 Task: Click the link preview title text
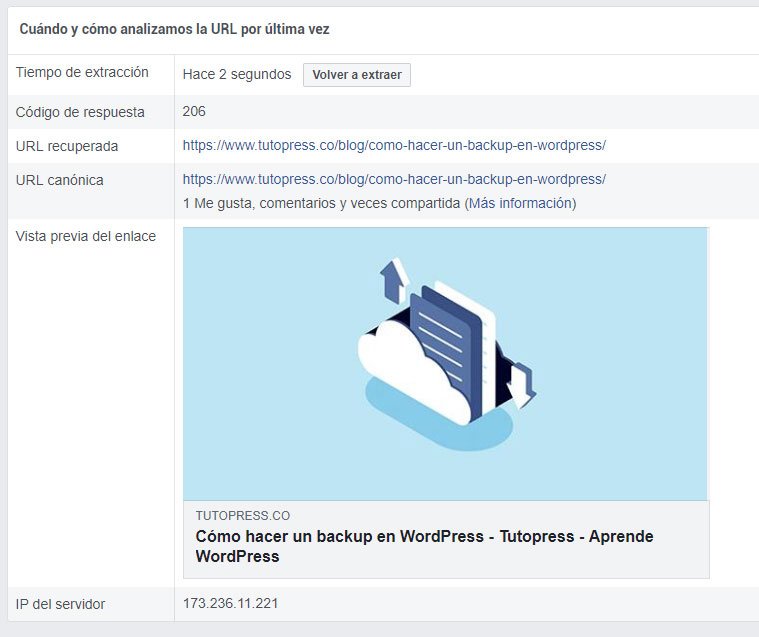tap(425, 546)
